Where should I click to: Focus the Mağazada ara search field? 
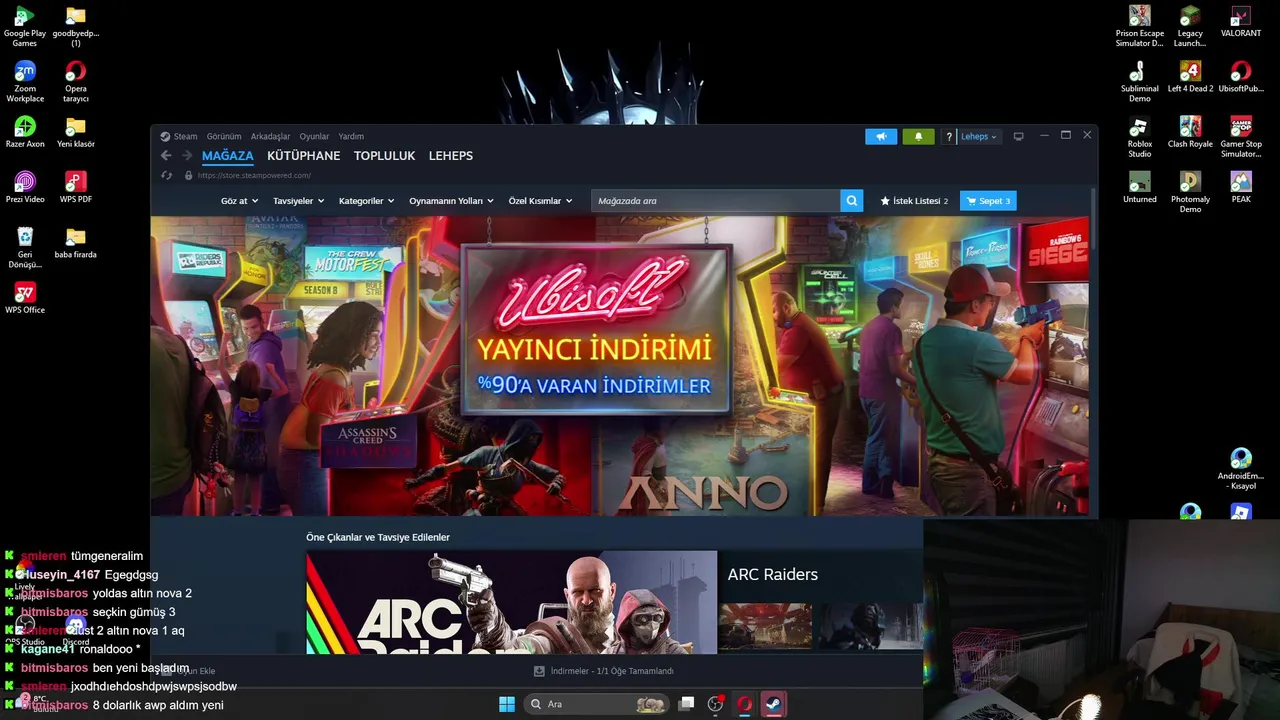point(716,201)
